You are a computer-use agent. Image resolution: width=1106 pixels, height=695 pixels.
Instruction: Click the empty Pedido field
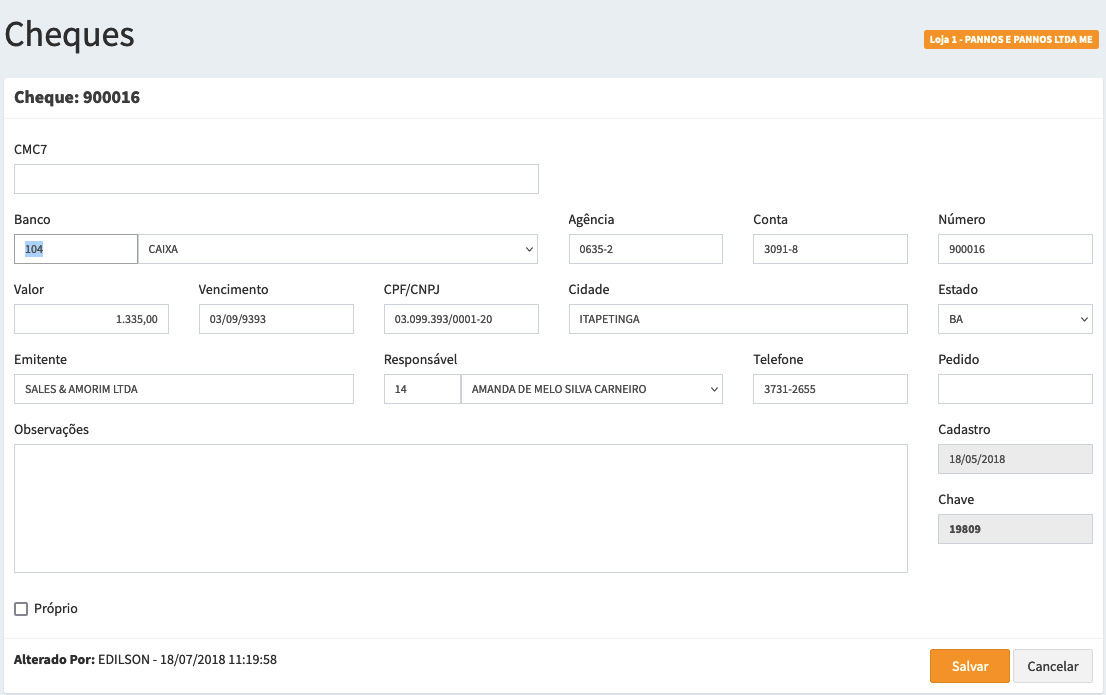[1015, 389]
